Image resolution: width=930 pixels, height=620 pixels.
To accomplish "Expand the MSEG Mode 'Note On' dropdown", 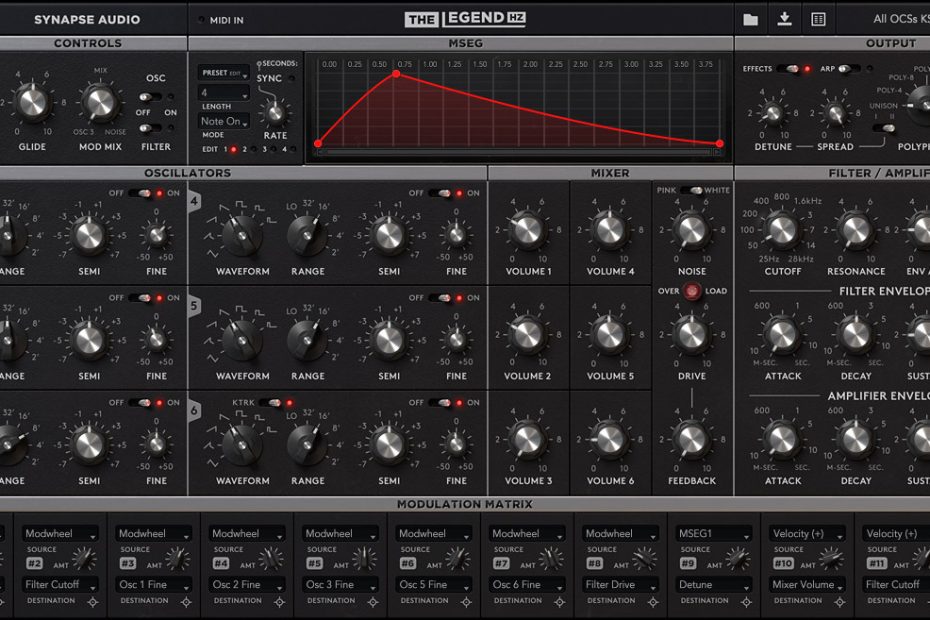I will 223,122.
